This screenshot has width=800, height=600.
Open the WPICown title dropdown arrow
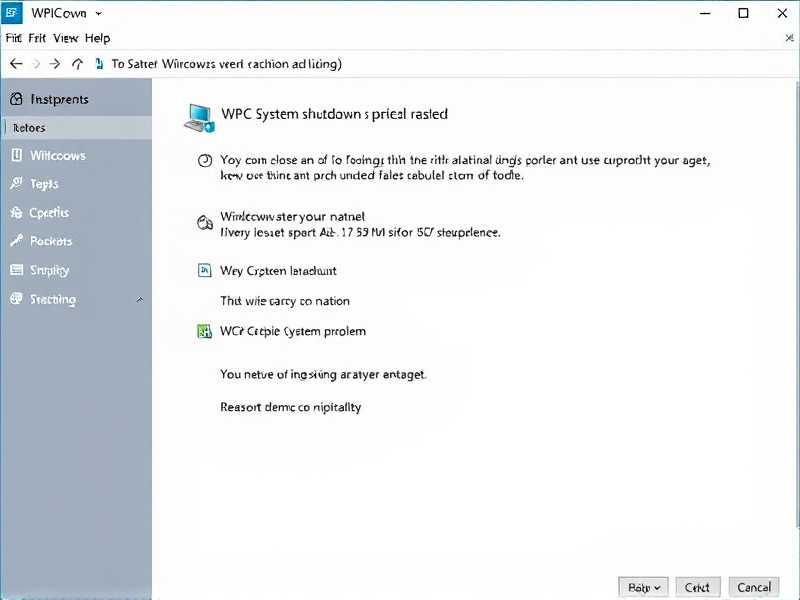click(x=98, y=14)
